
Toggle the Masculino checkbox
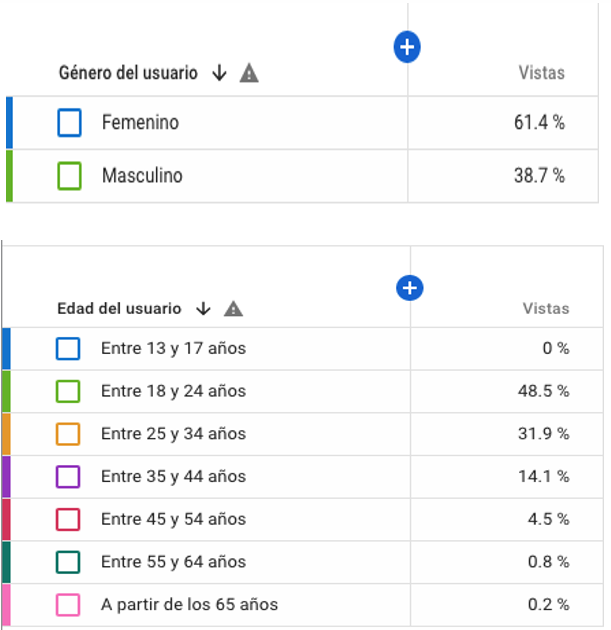[x=69, y=176]
